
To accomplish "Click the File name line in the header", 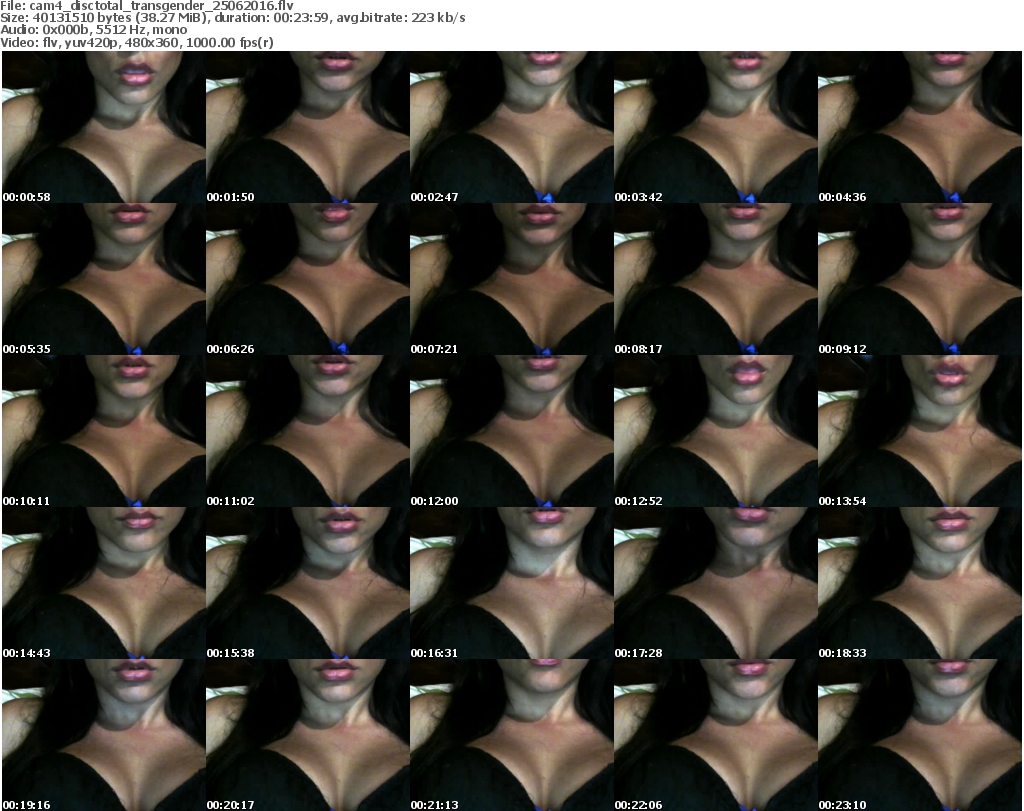I will click(x=147, y=6).
